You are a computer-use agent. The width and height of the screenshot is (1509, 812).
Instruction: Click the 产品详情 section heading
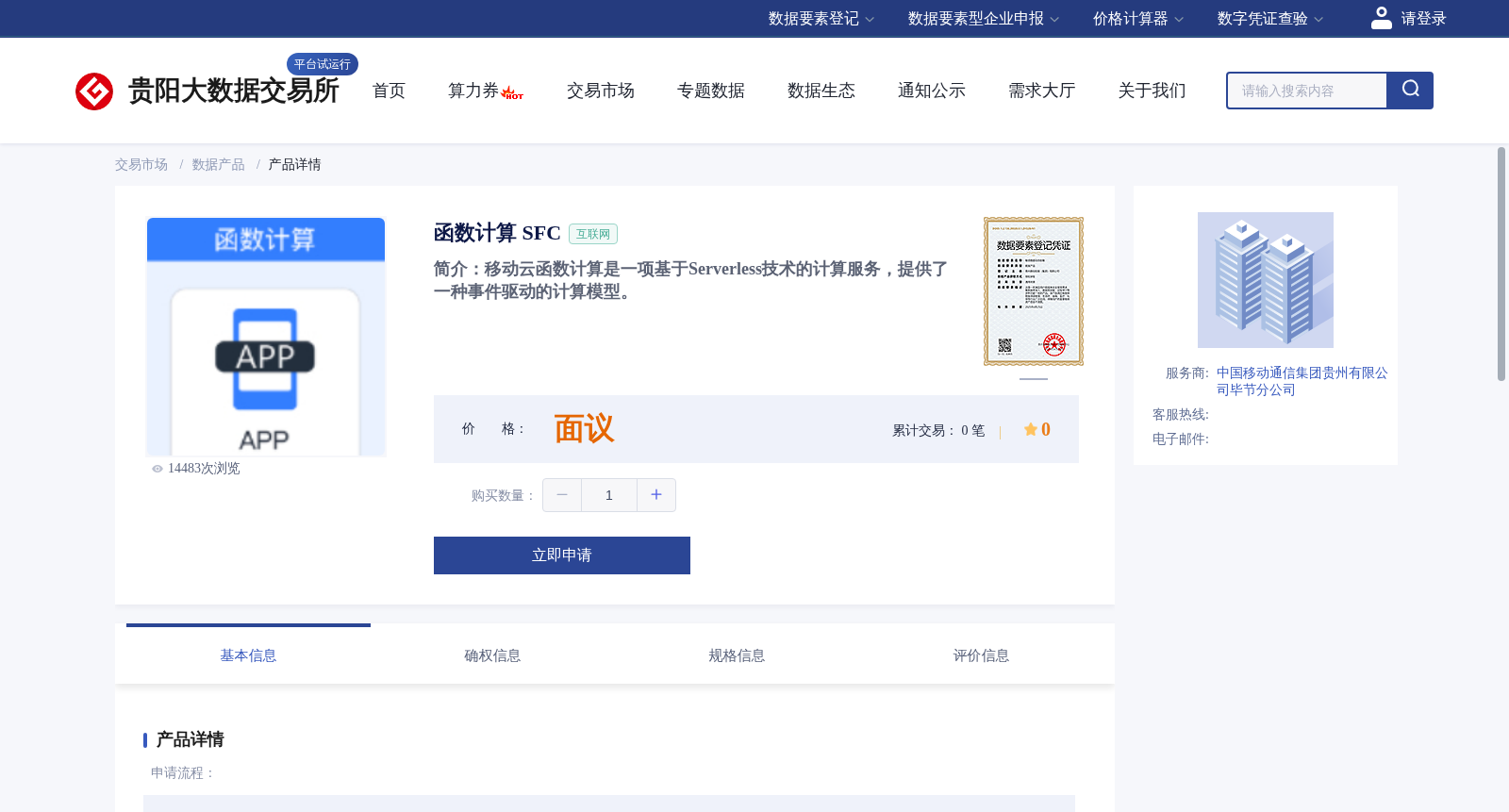pos(191,739)
